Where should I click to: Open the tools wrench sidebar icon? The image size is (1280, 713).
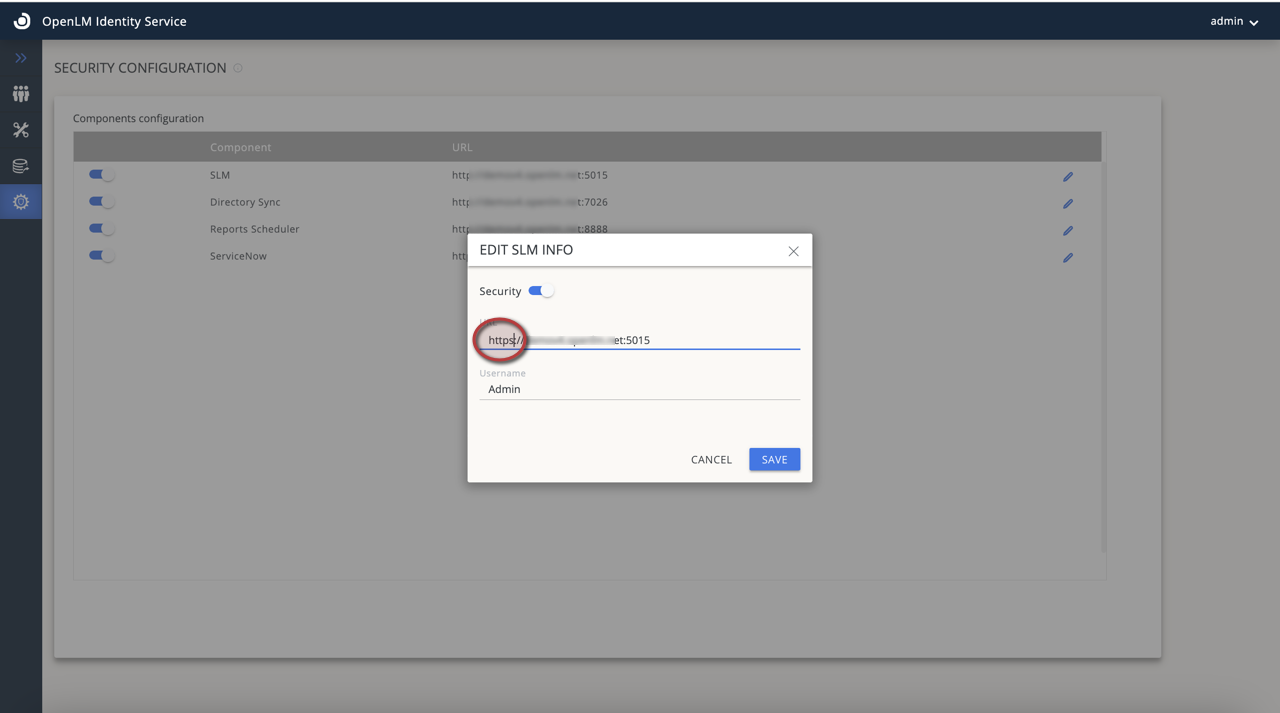tap(21, 130)
